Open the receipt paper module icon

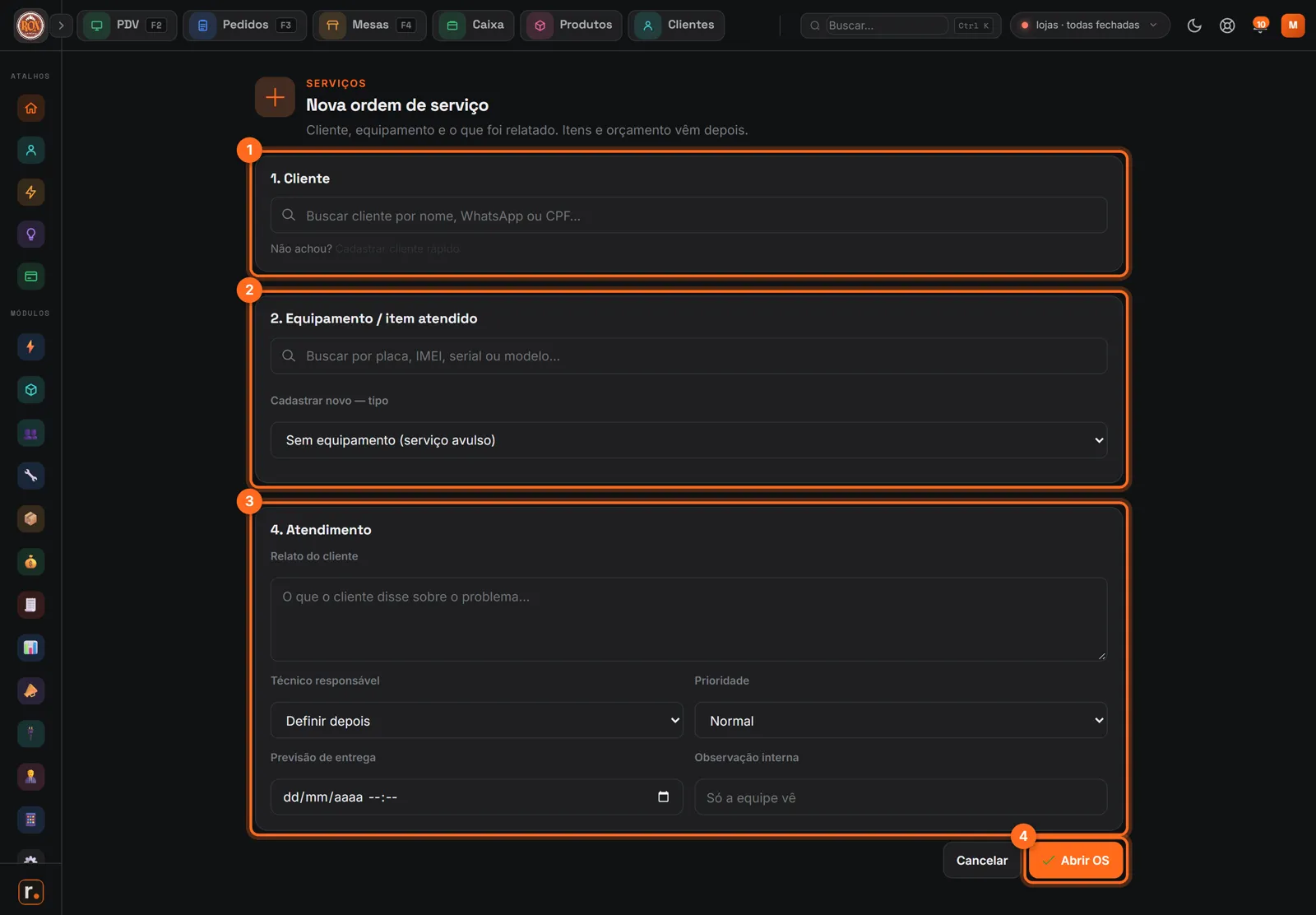(31, 605)
